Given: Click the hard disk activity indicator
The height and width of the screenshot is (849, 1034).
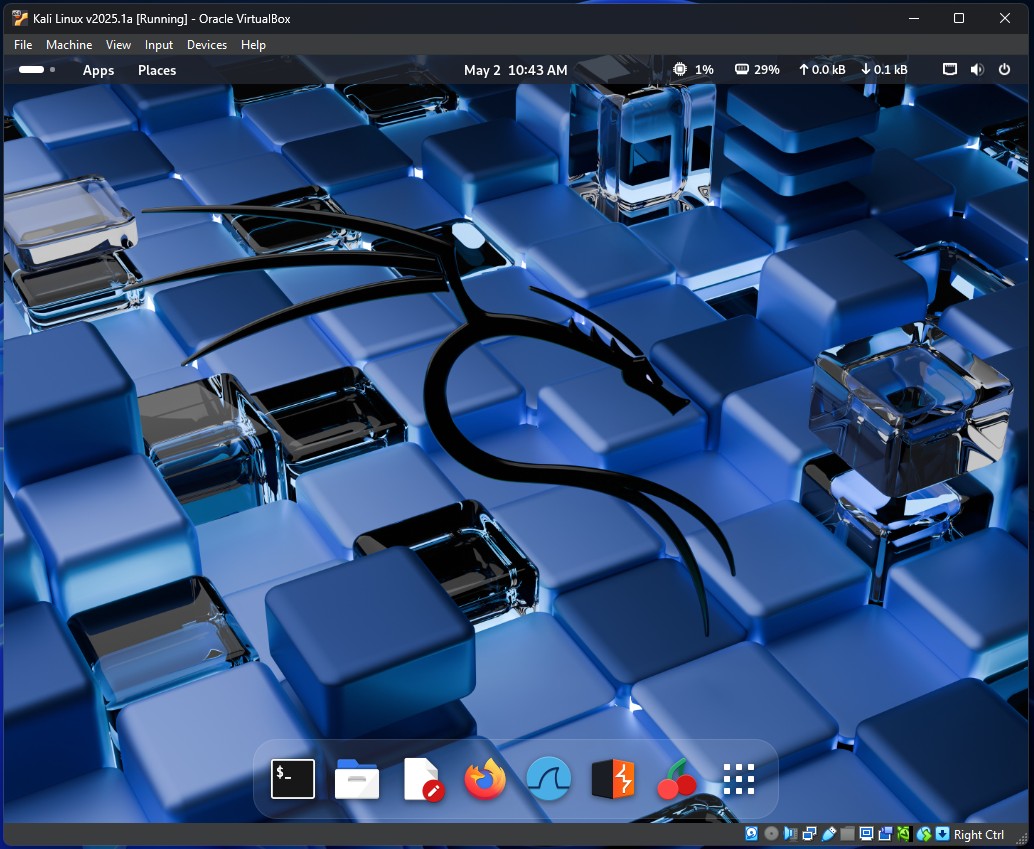Looking at the screenshot, I should click(751, 834).
